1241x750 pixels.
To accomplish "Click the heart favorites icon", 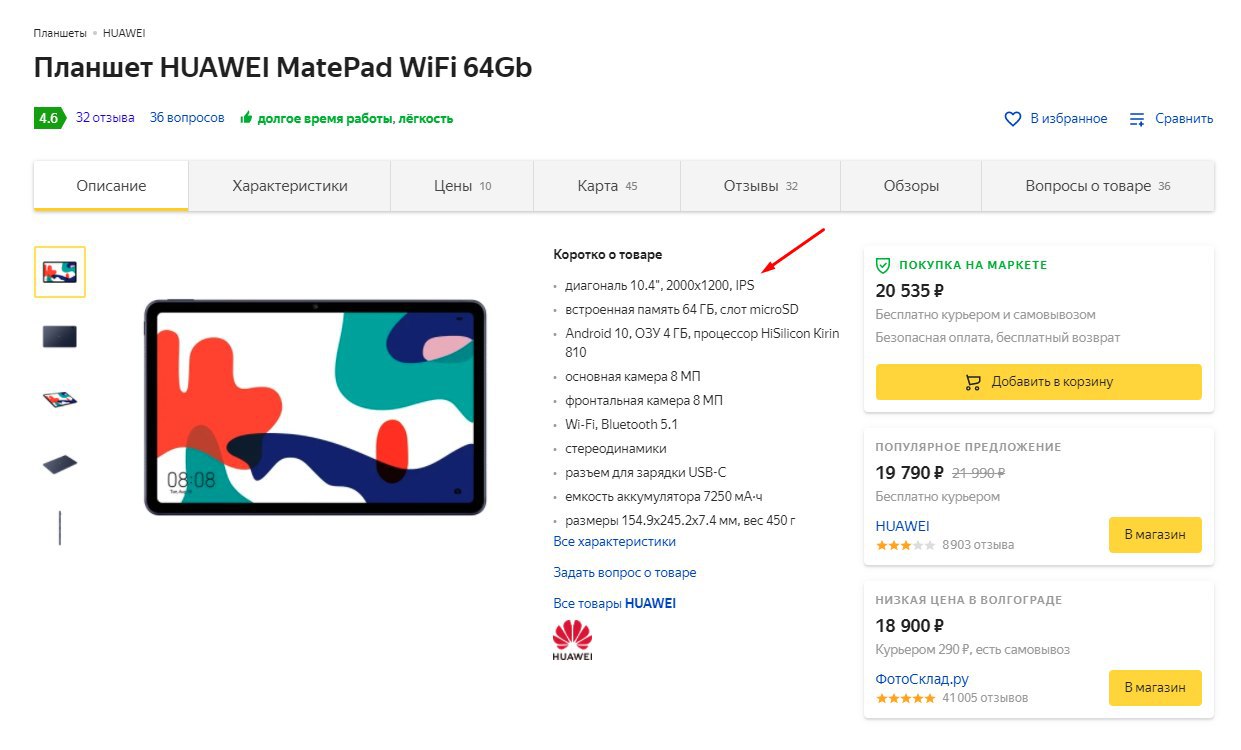I will pyautogui.click(x=1013, y=119).
